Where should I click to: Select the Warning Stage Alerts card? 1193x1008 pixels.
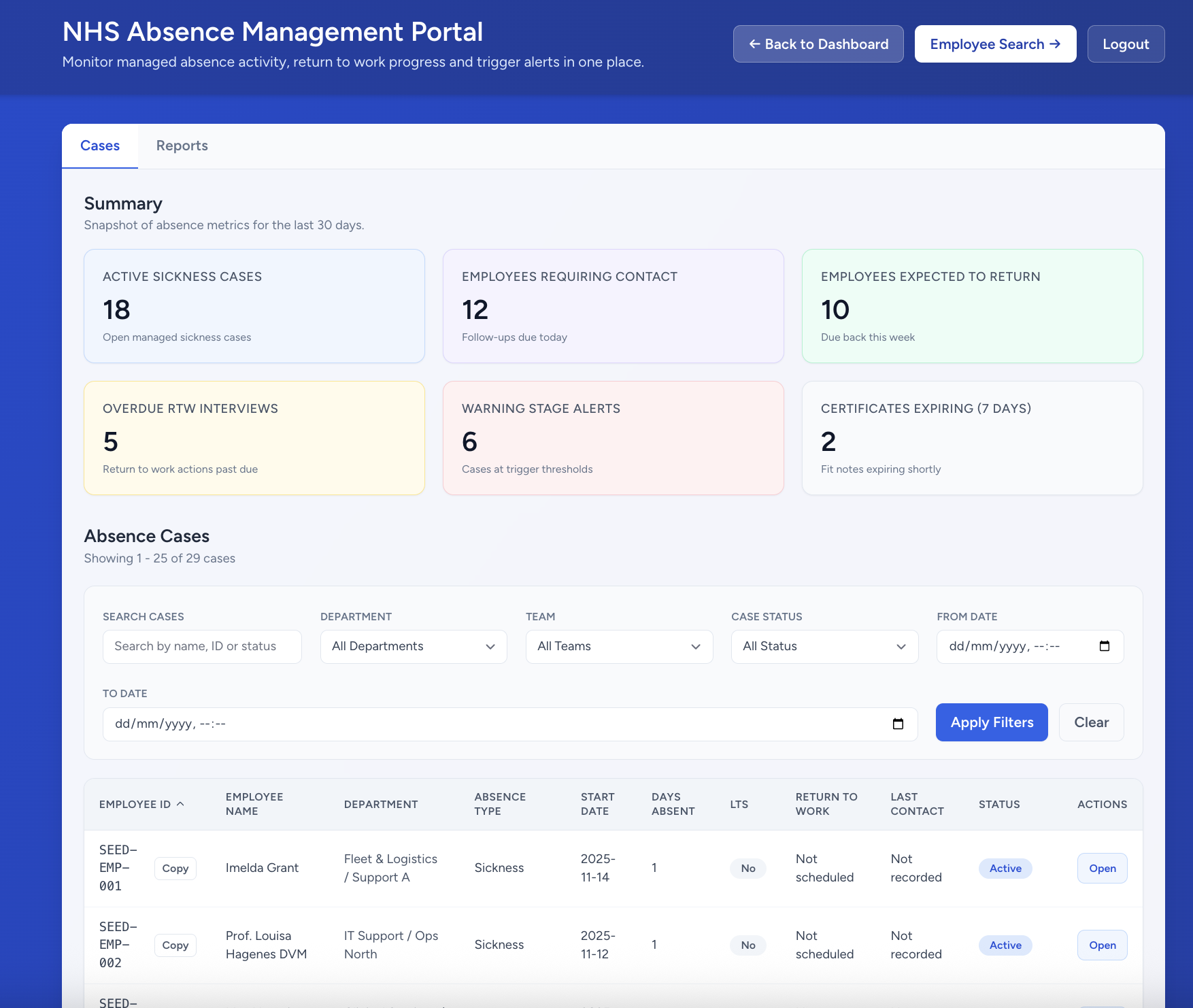coord(613,438)
